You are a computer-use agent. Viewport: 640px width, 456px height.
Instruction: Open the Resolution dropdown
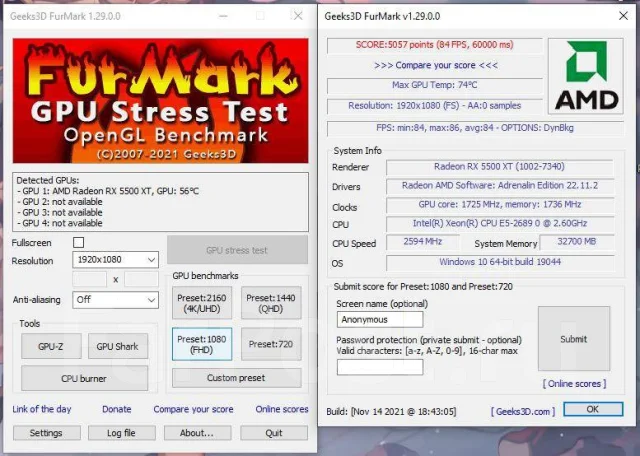click(x=116, y=260)
